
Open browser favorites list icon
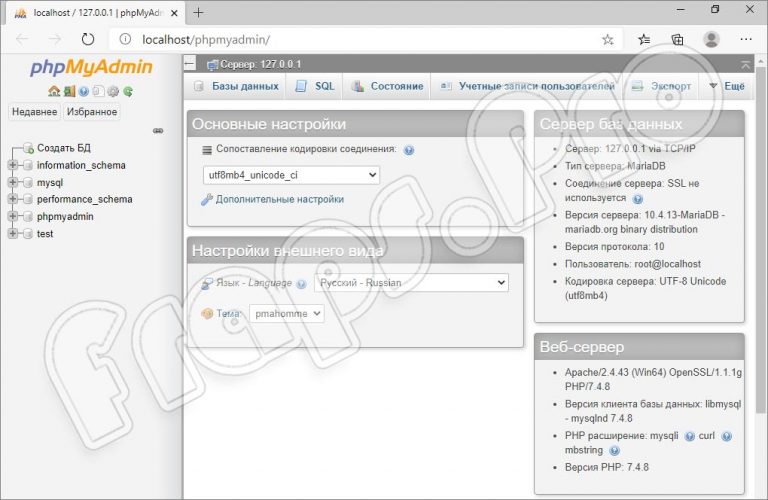click(x=644, y=40)
